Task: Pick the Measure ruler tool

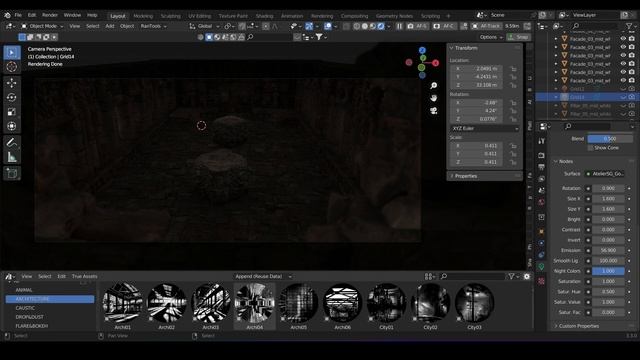Action: click(11, 157)
